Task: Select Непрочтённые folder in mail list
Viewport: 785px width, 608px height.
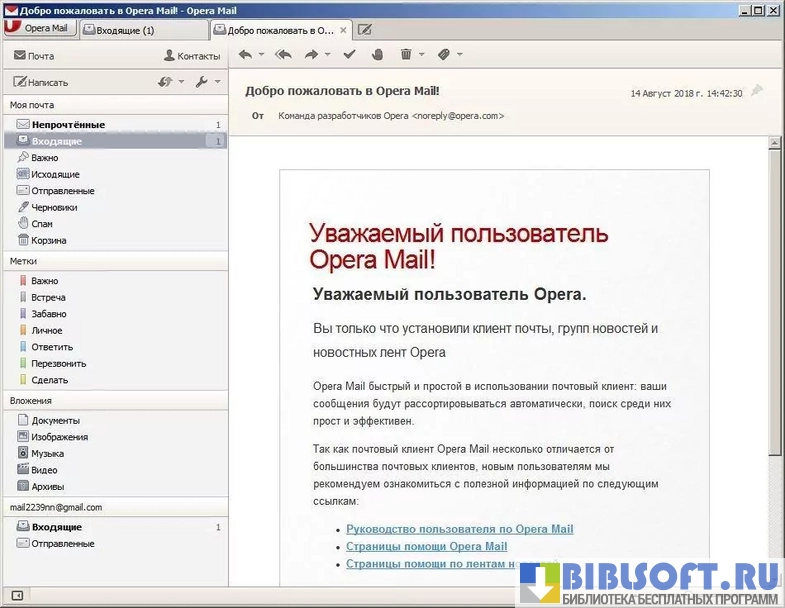Action: (68, 125)
